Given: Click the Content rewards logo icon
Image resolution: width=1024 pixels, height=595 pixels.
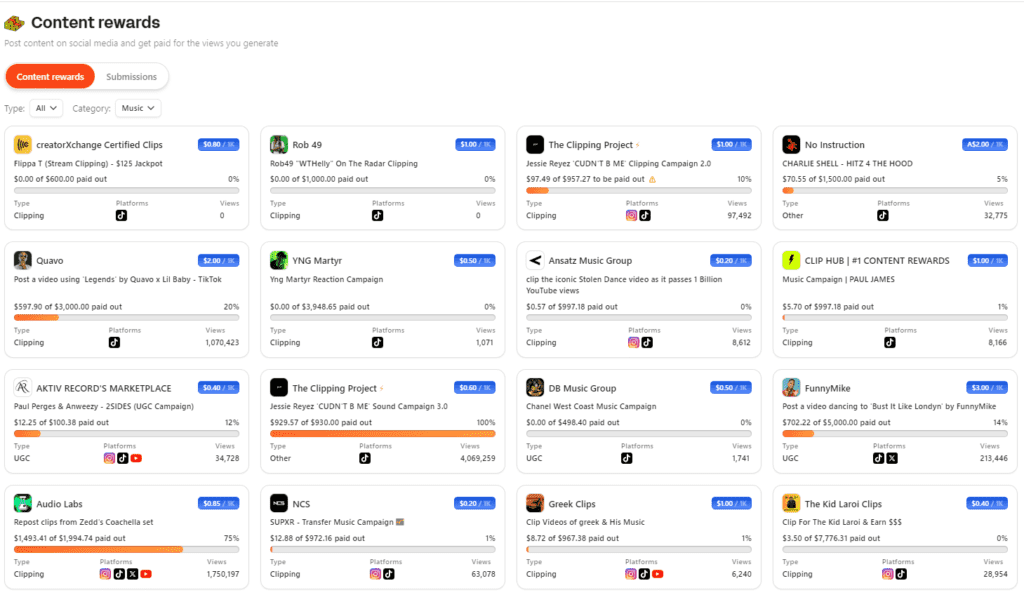Looking at the screenshot, I should pyautogui.click(x=15, y=23).
